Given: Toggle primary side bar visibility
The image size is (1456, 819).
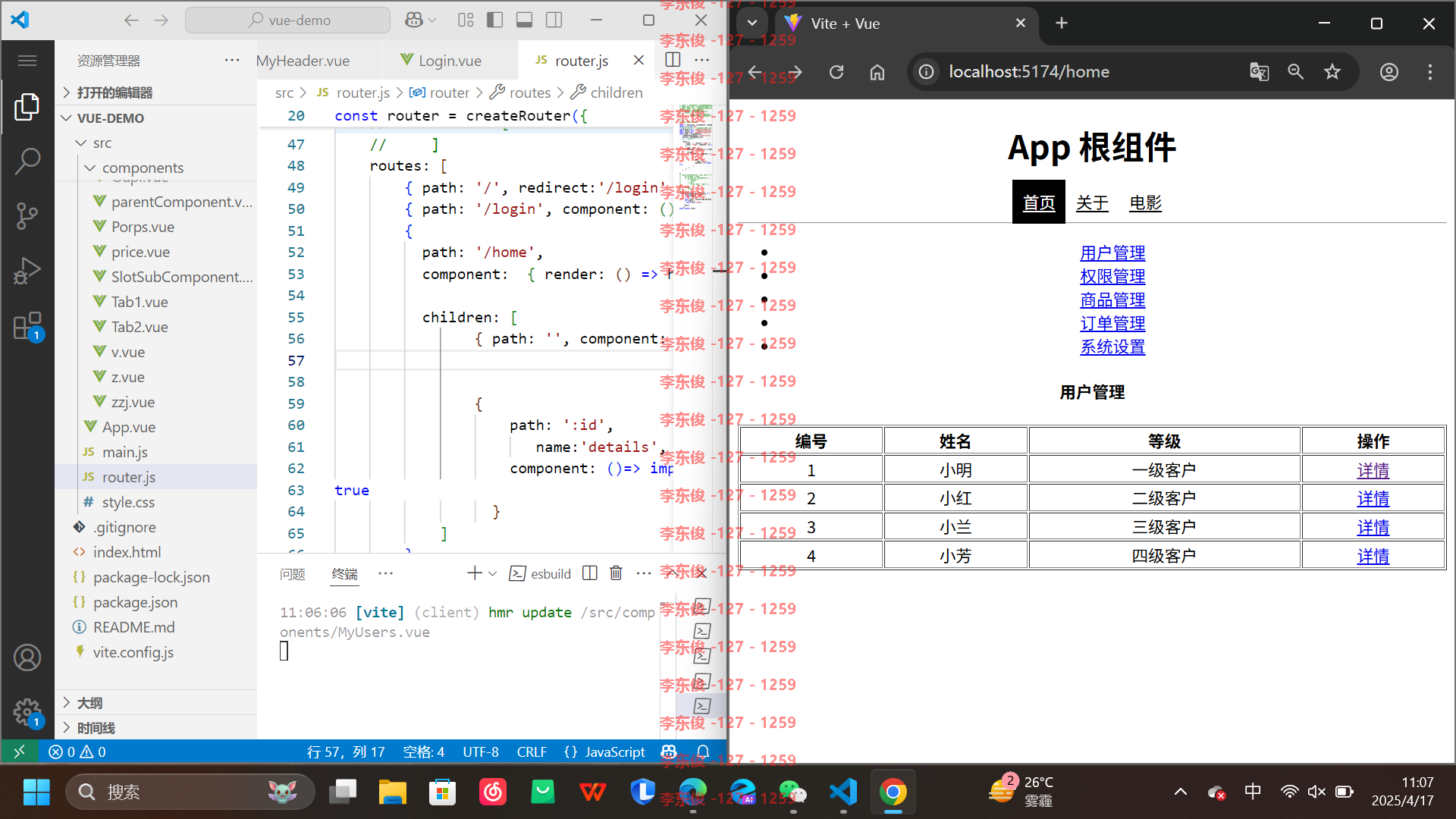Looking at the screenshot, I should click(x=495, y=20).
